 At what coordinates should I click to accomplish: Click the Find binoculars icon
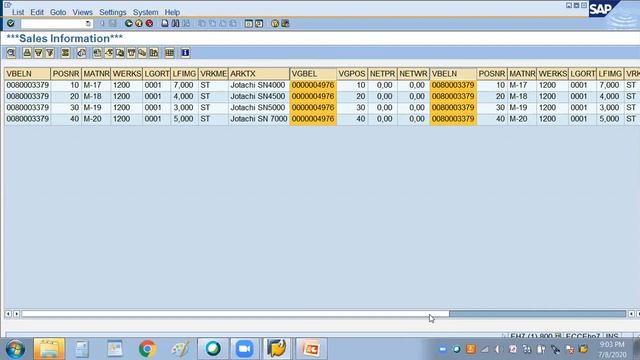175,24
